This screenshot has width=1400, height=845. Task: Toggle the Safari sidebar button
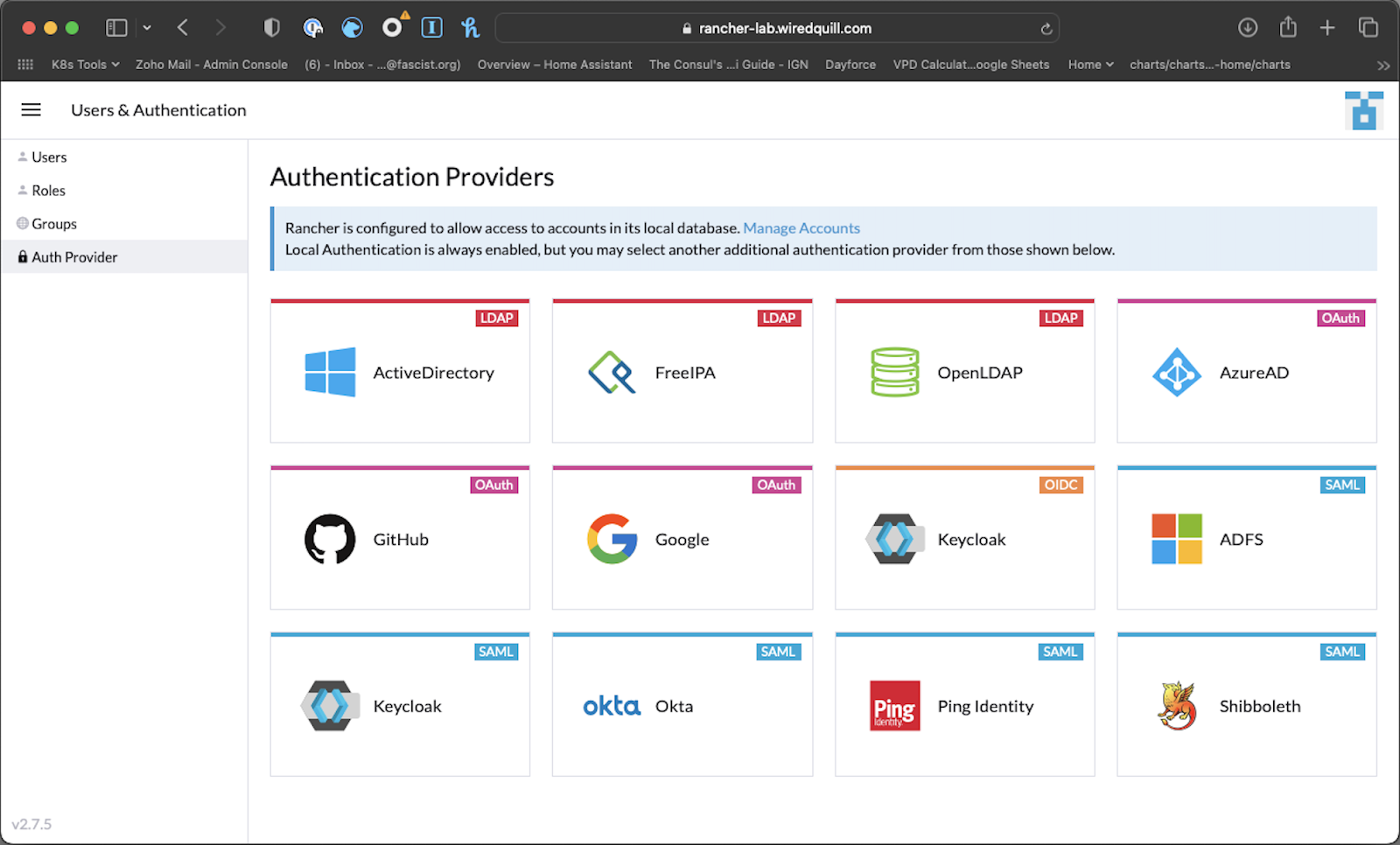click(116, 28)
